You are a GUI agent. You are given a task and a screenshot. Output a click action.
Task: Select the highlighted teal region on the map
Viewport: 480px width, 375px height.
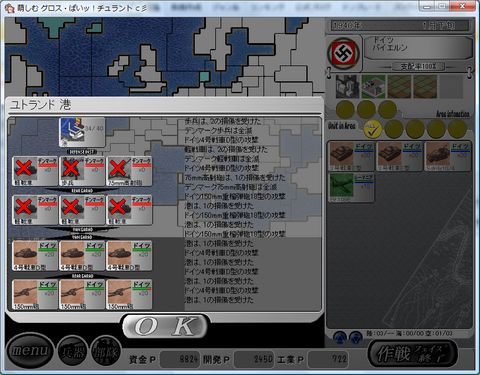[x=204, y=77]
